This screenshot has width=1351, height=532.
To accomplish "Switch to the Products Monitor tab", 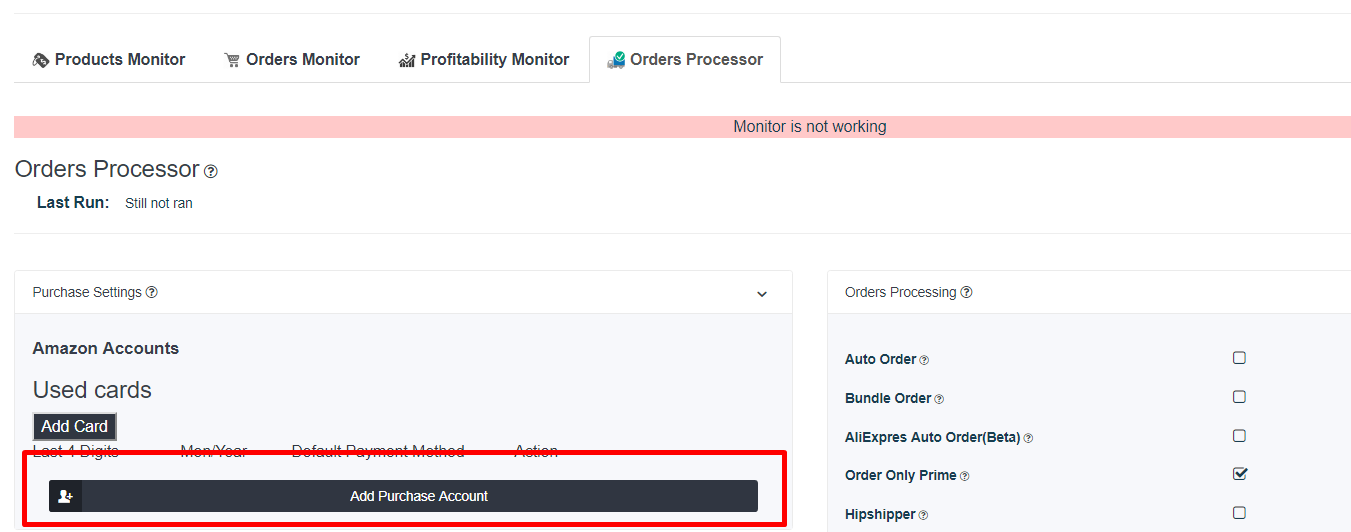I will tap(109, 60).
